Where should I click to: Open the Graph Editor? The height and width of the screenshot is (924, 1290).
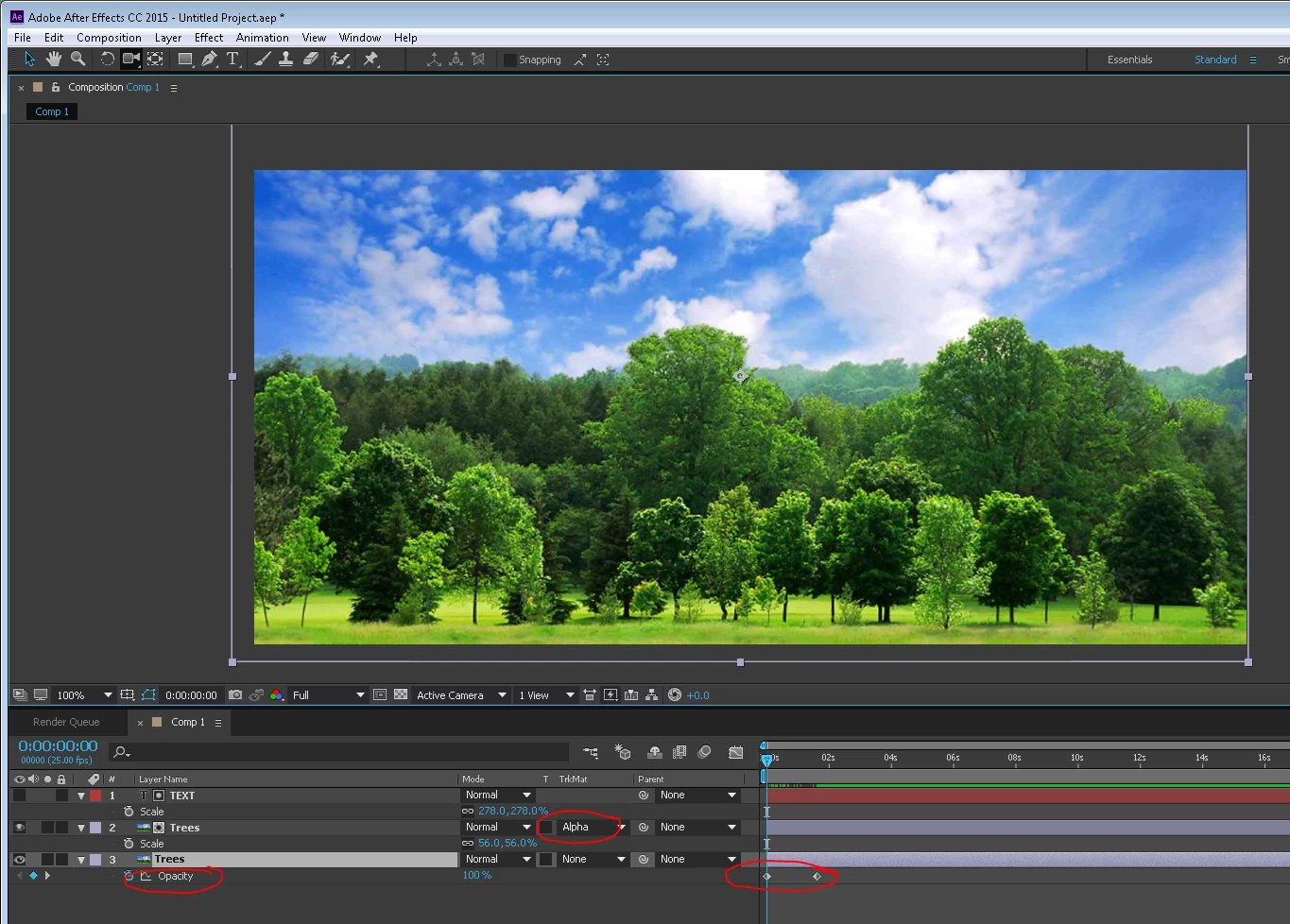736,752
